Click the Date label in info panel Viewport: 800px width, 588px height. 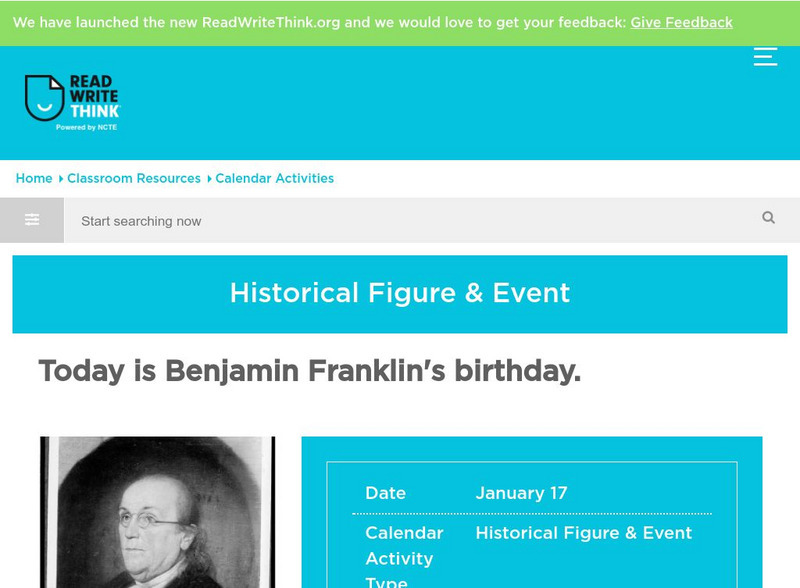pos(385,493)
